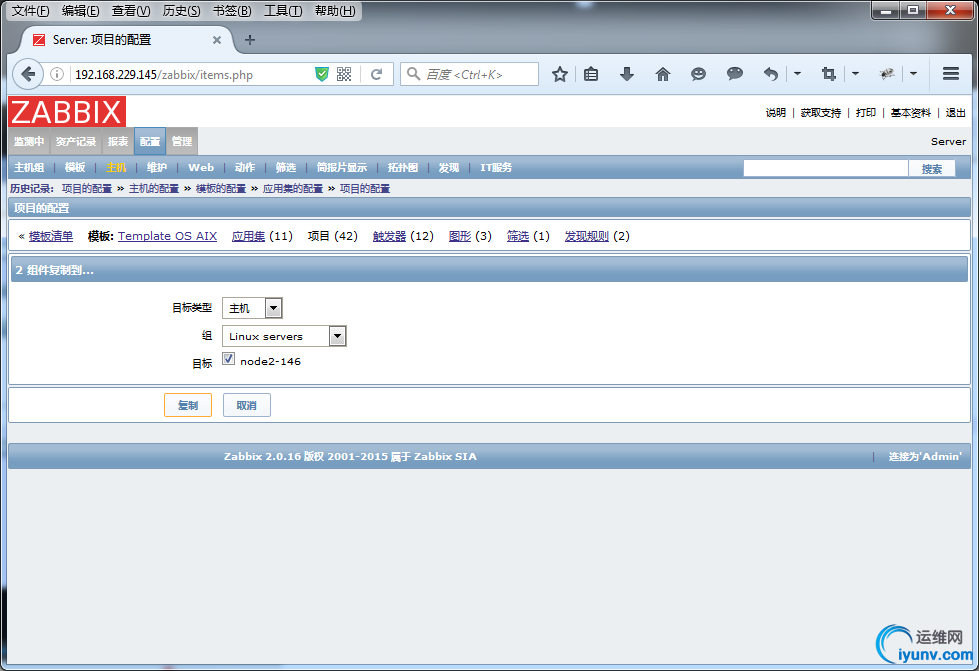979x671 pixels.
Task: Open the hamburger browser menu
Action: click(x=951, y=74)
